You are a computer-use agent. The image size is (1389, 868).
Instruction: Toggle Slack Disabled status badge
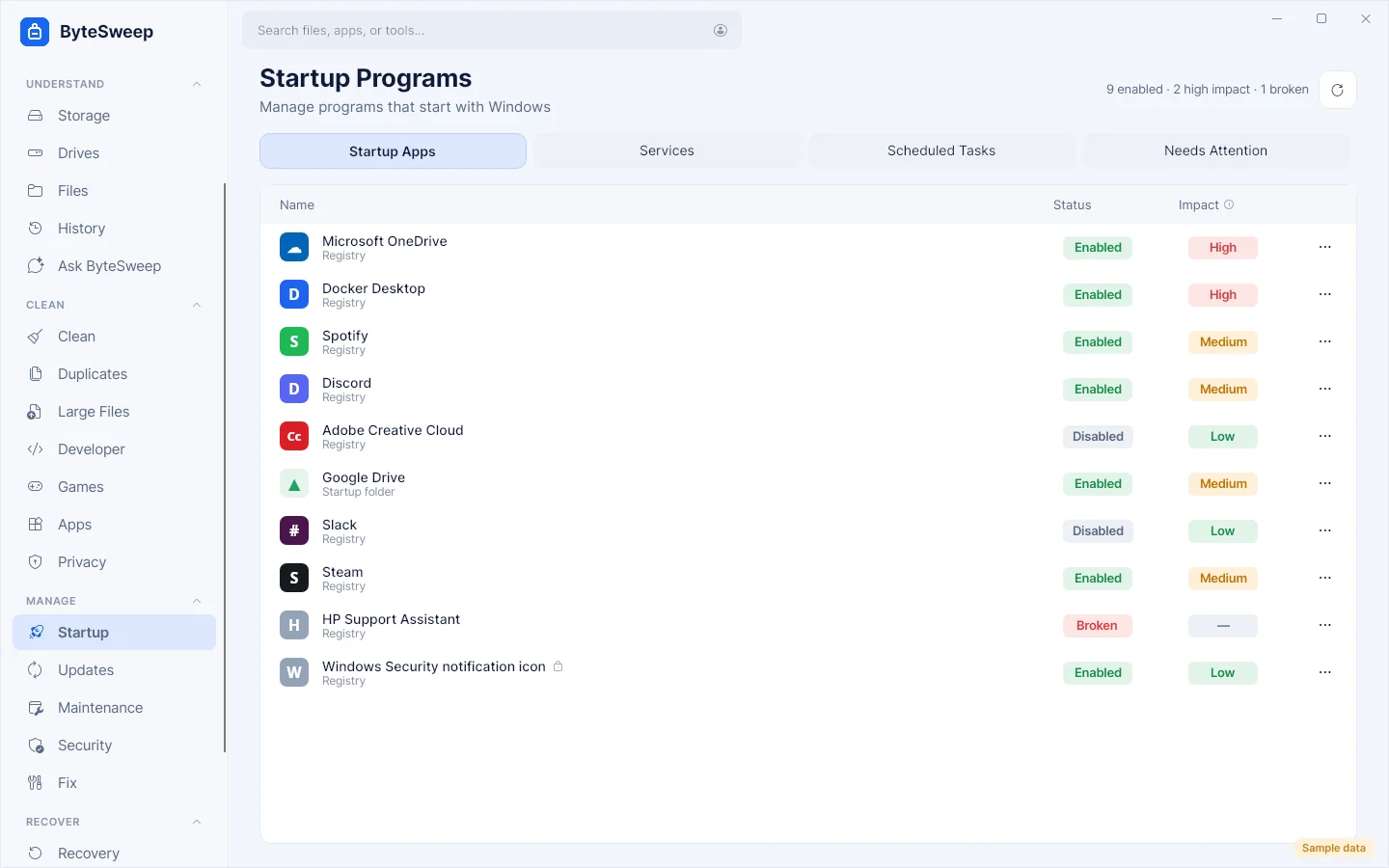(1098, 531)
